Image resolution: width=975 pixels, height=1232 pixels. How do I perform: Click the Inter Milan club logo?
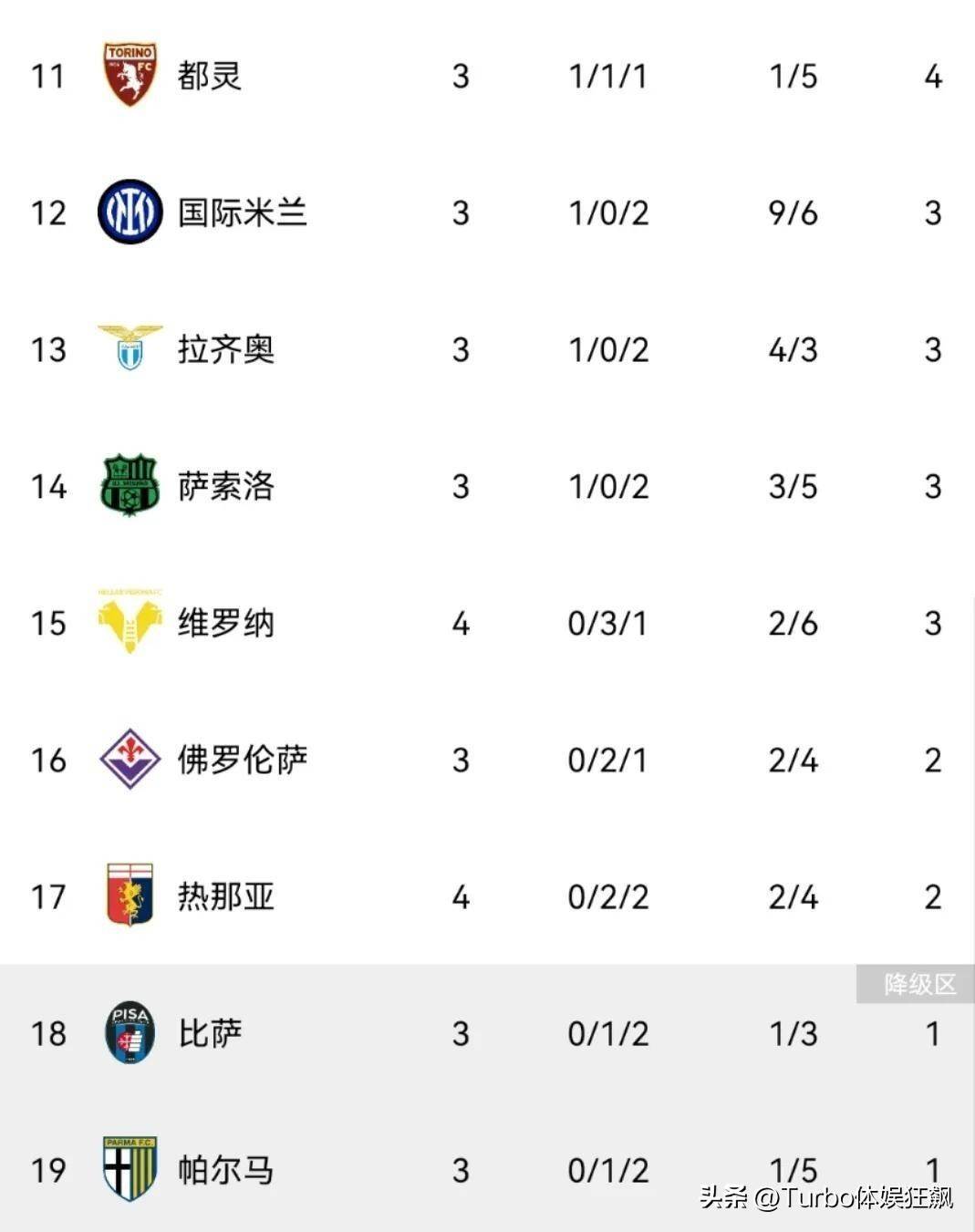130,212
